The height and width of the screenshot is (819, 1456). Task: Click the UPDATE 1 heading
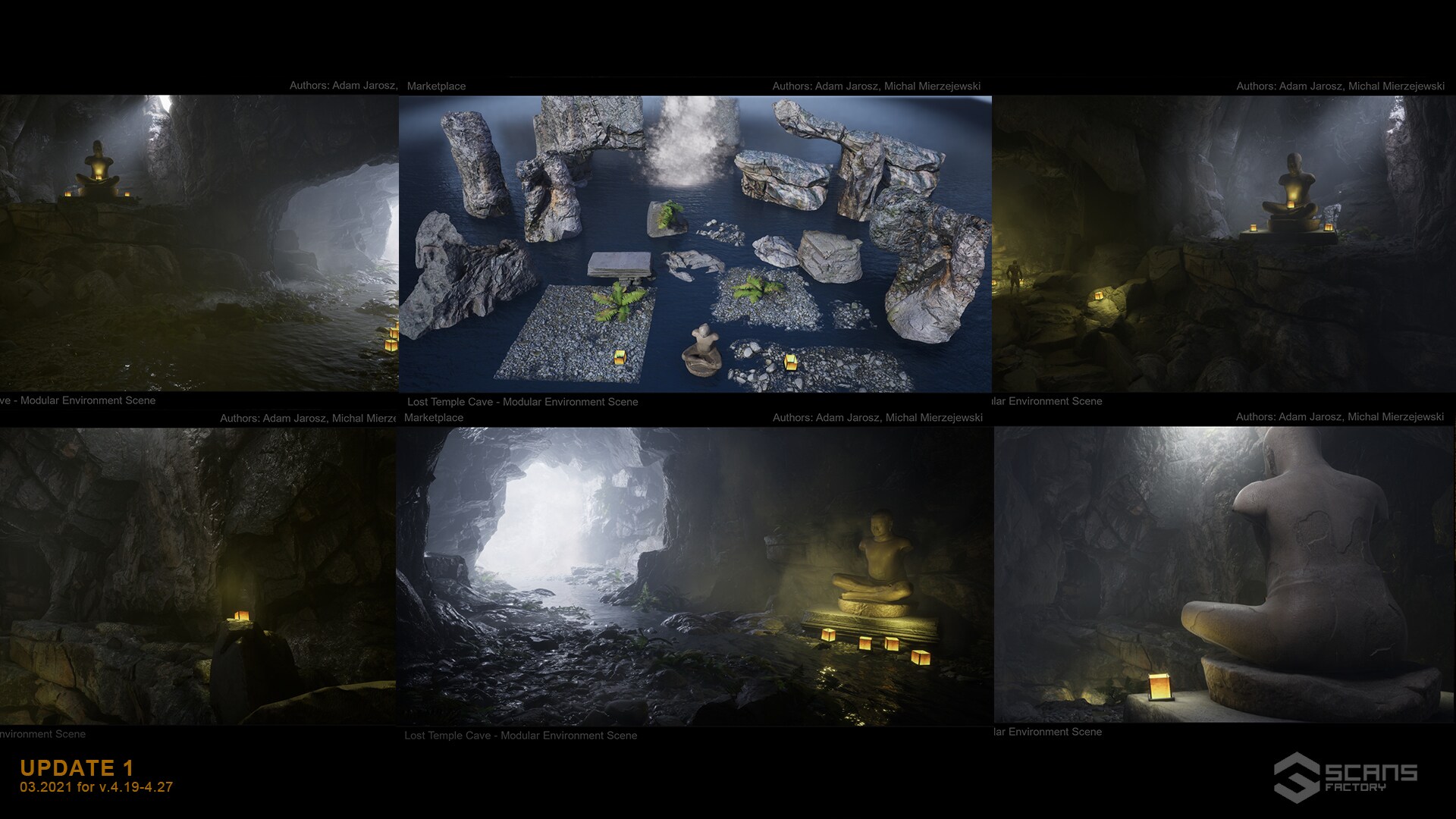pos(77,767)
